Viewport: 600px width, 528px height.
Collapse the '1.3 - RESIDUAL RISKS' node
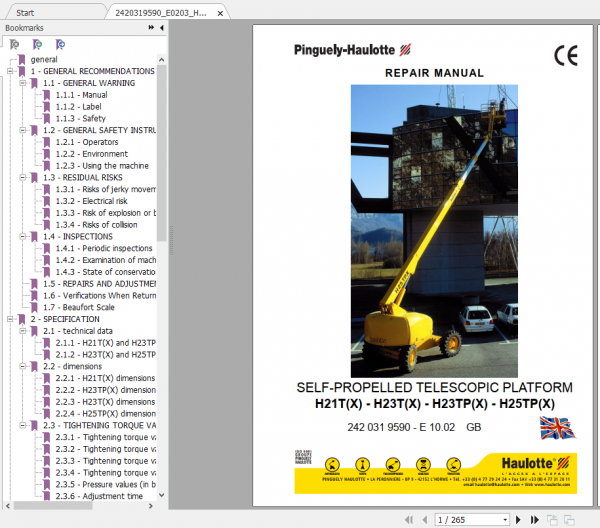pos(23,178)
